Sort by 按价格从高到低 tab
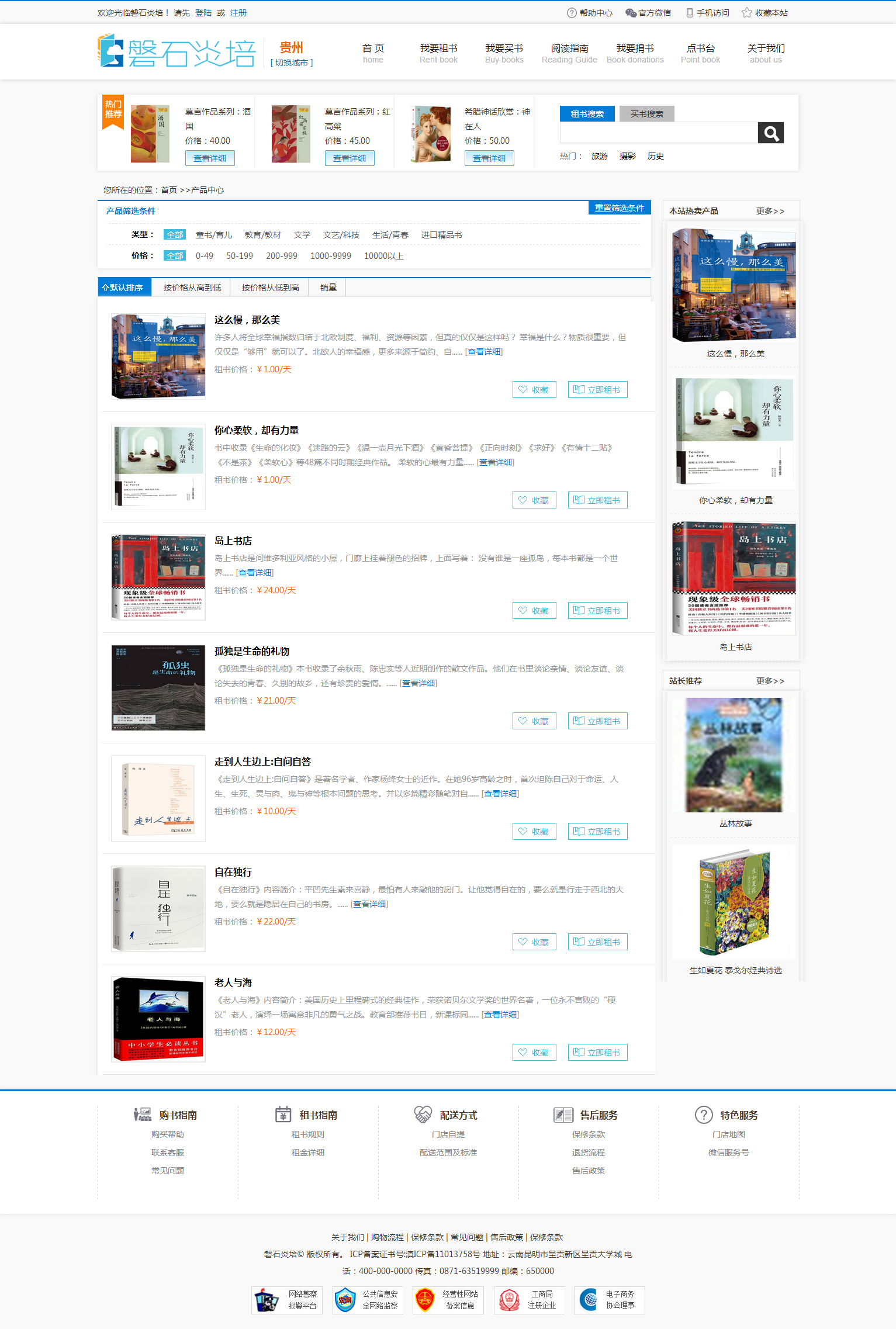Image resolution: width=896 pixels, height=1329 pixels. pyautogui.click(x=192, y=288)
